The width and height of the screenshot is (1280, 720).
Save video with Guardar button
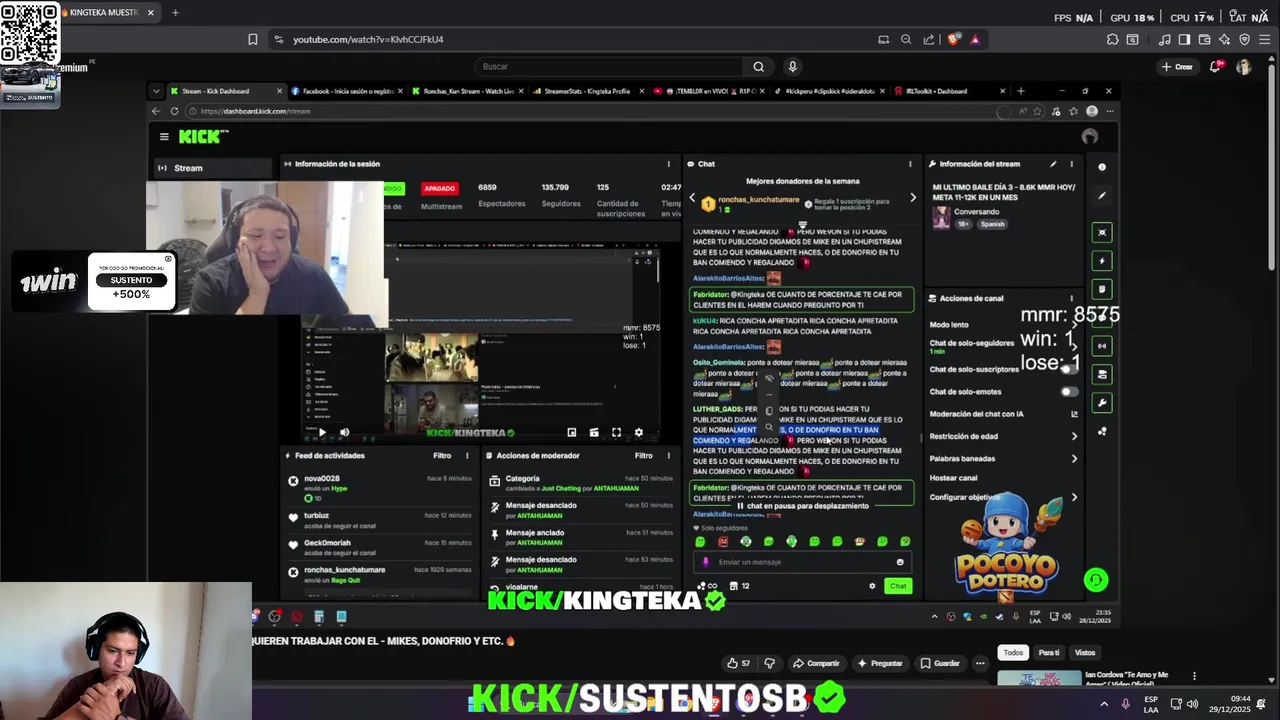pyautogui.click(x=941, y=663)
